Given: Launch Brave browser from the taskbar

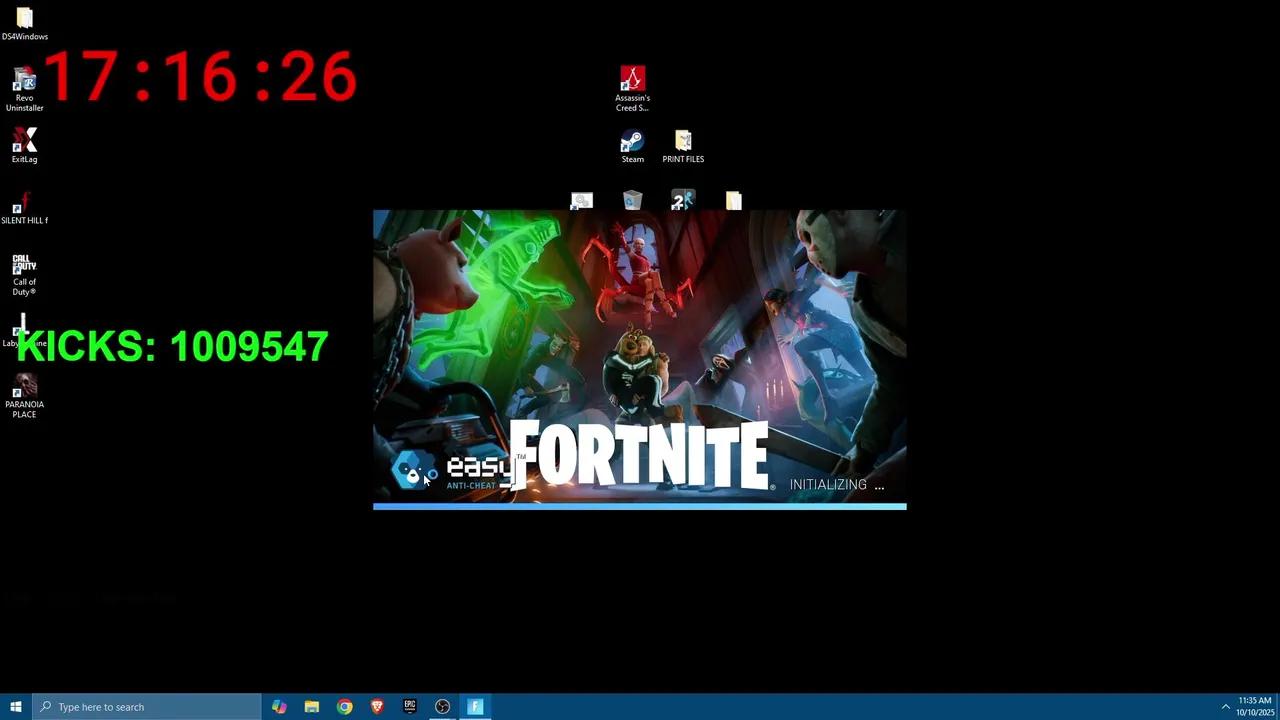Looking at the screenshot, I should (377, 707).
